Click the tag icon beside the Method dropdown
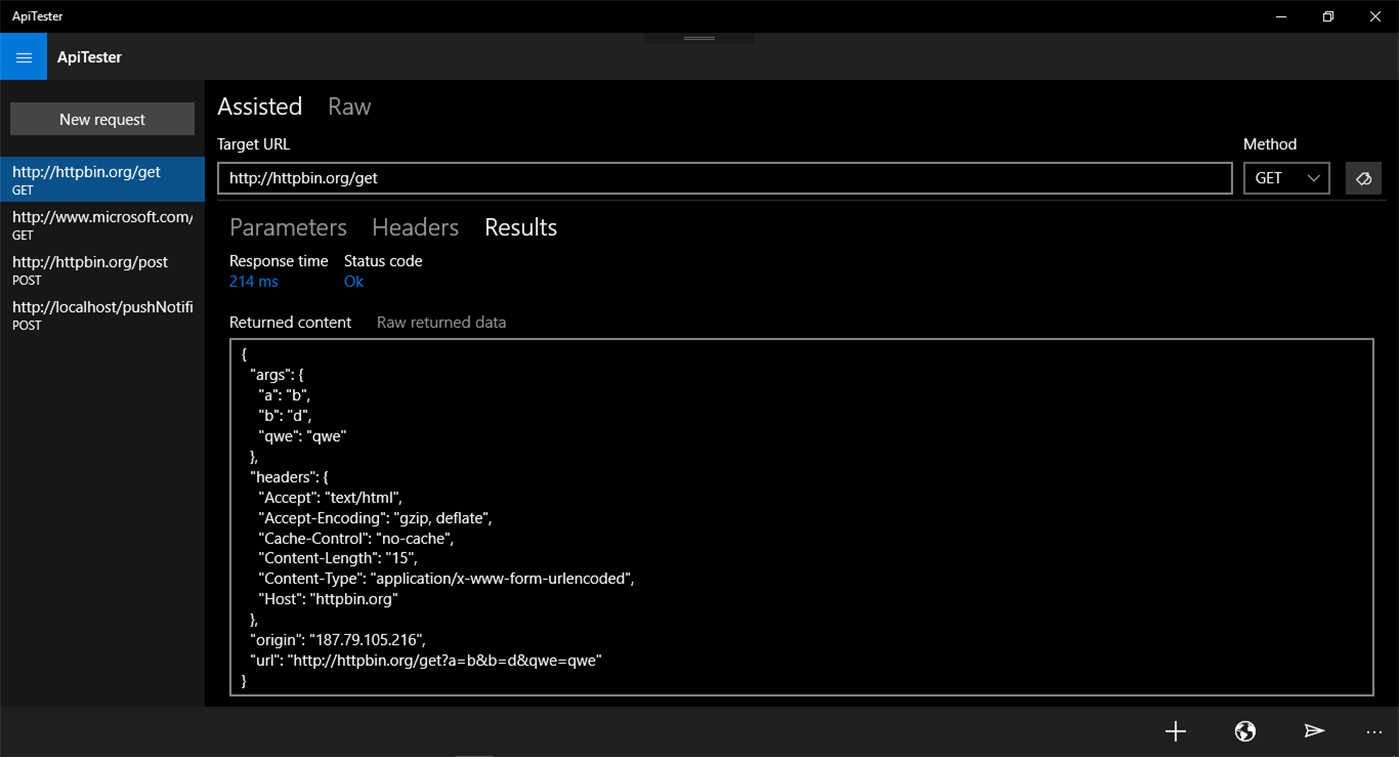 (x=1363, y=178)
